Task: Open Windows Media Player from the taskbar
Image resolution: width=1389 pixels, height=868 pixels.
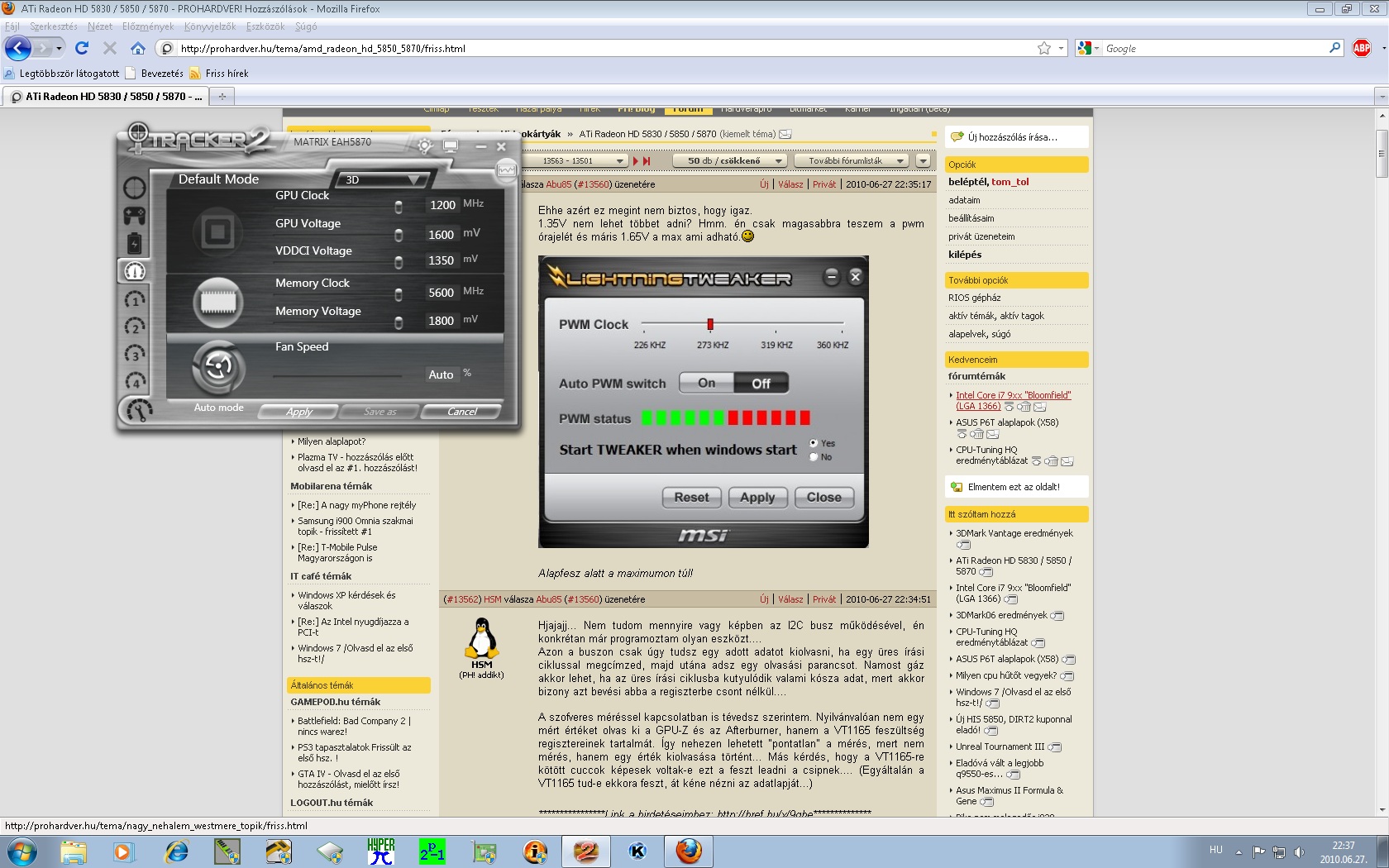Action: click(123, 851)
